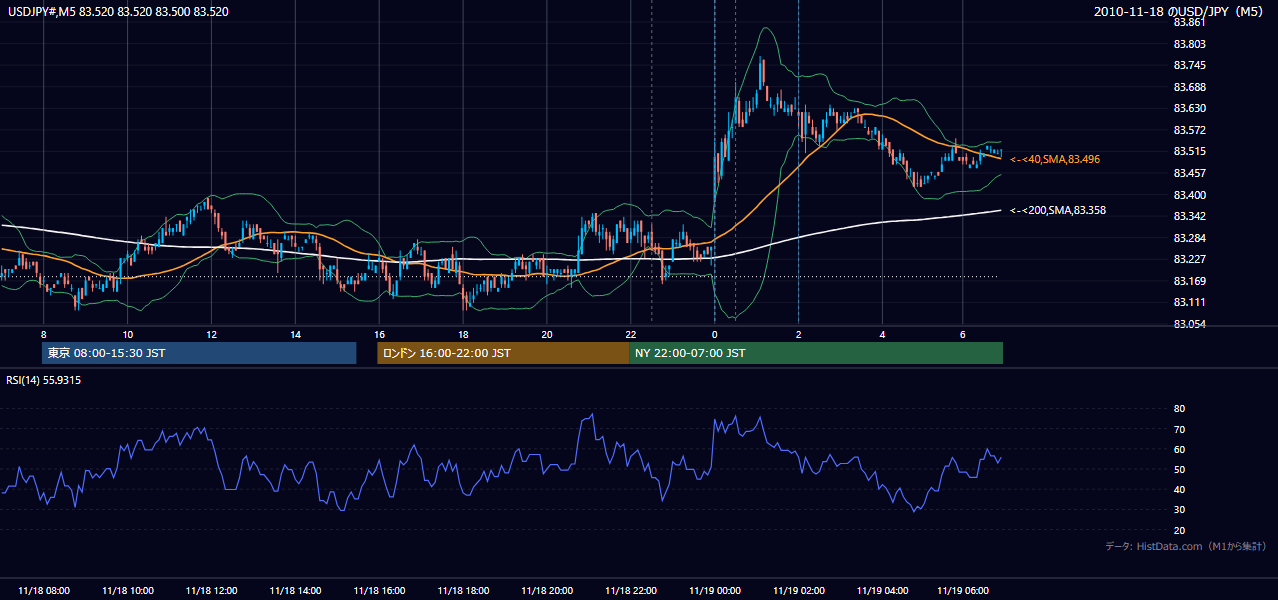This screenshot has width=1278, height=600.
Task: Click the HistData.com data source credit
Action: (1186, 546)
